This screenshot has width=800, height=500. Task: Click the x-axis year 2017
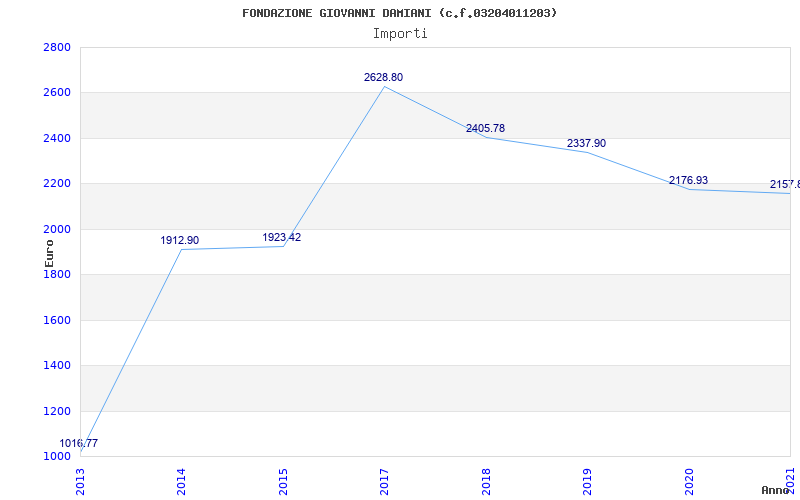[385, 482]
